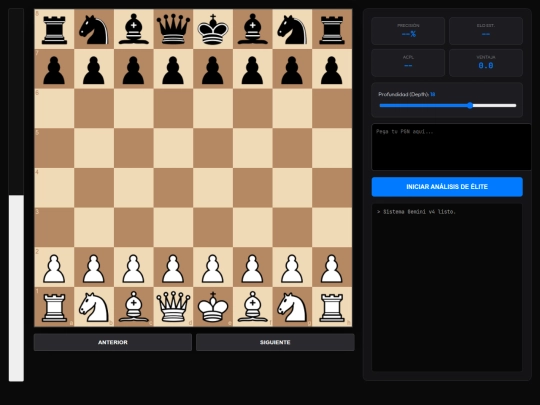Select the black knight on b8

click(94, 29)
